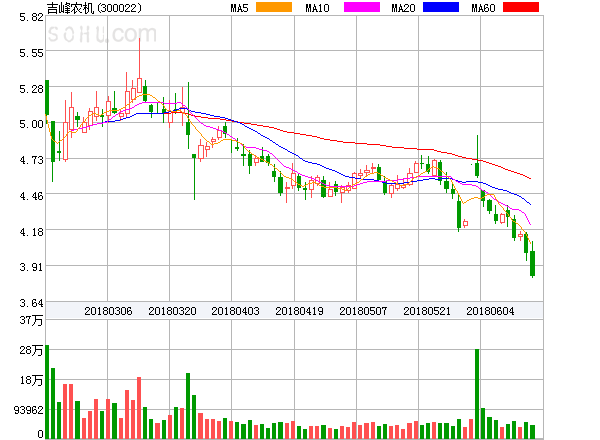Click the 20180604 date label
Screen dimensions: 600x440
pos(490,311)
